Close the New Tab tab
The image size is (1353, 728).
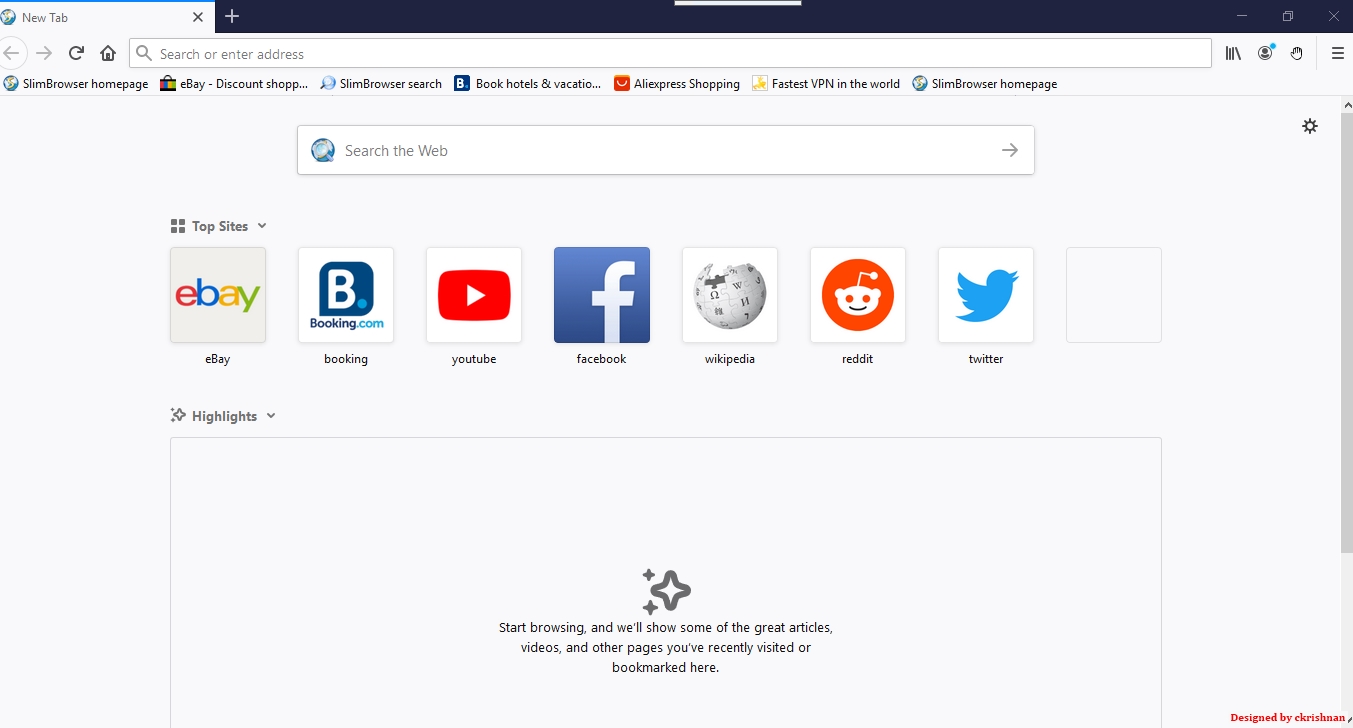(197, 17)
